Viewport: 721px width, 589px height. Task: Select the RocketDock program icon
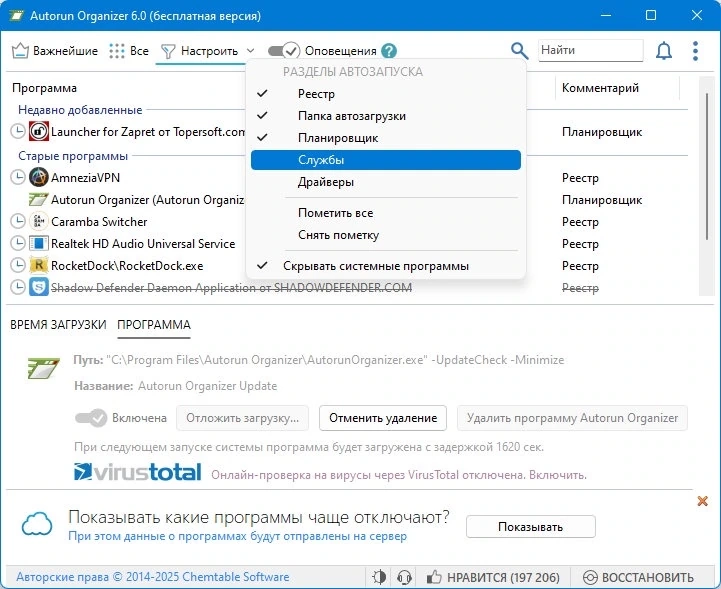point(39,265)
